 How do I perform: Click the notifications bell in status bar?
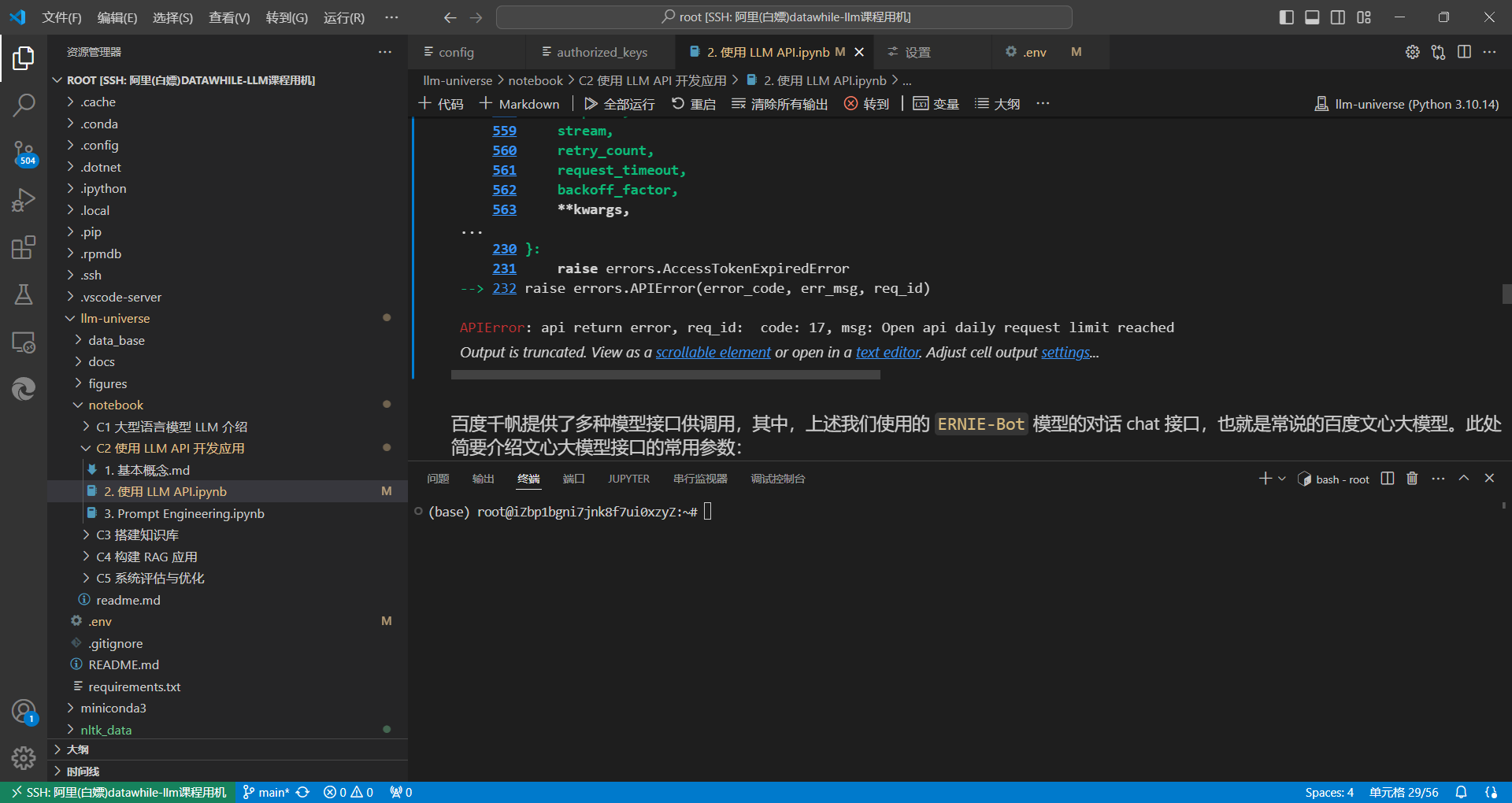[1461, 792]
